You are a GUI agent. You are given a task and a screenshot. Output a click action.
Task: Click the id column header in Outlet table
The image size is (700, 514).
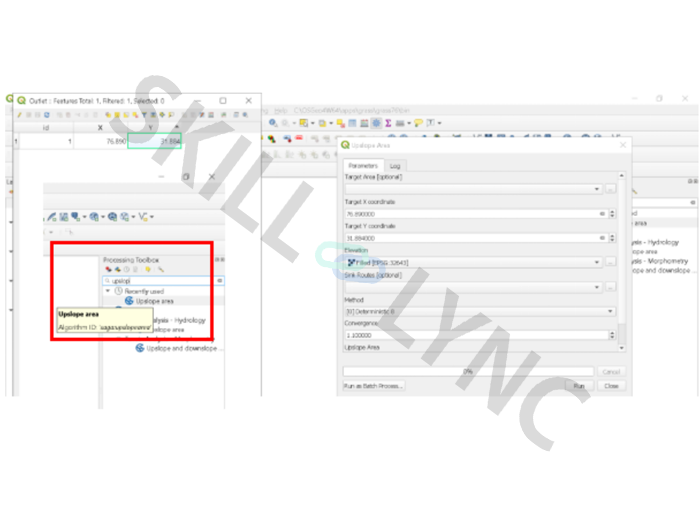tap(46, 128)
